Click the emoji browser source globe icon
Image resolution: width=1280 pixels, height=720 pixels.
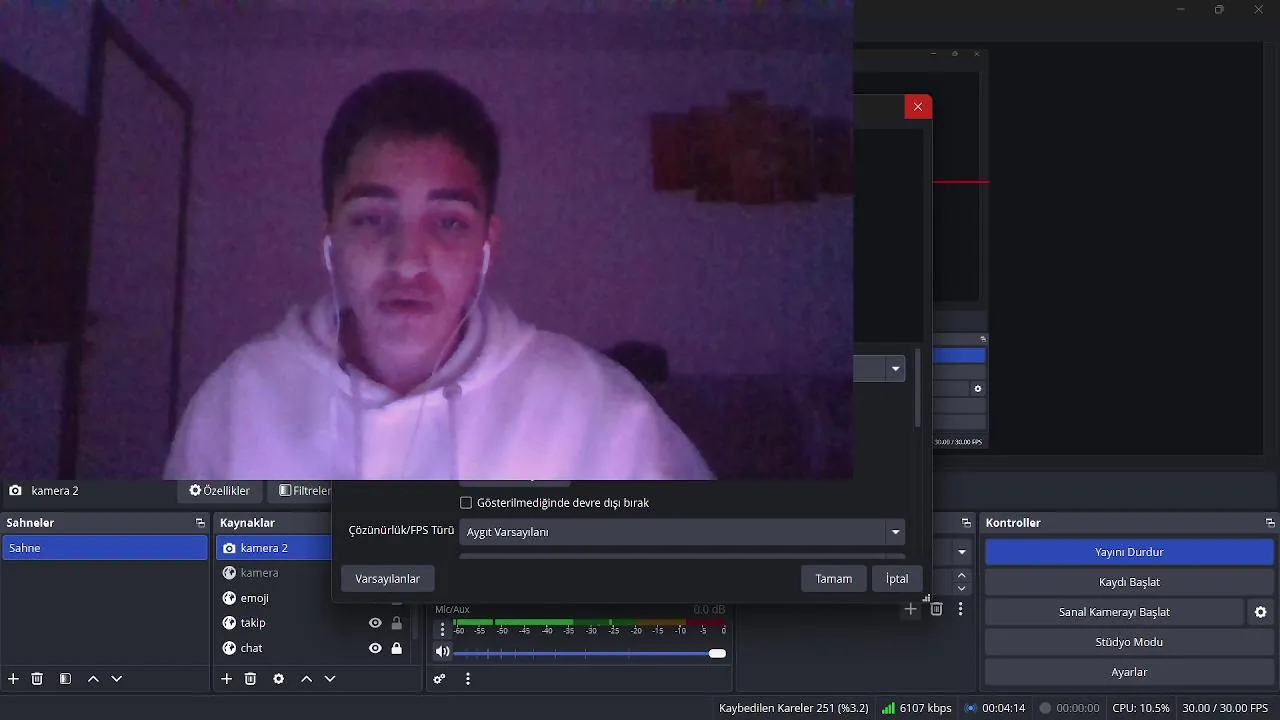pos(229,598)
